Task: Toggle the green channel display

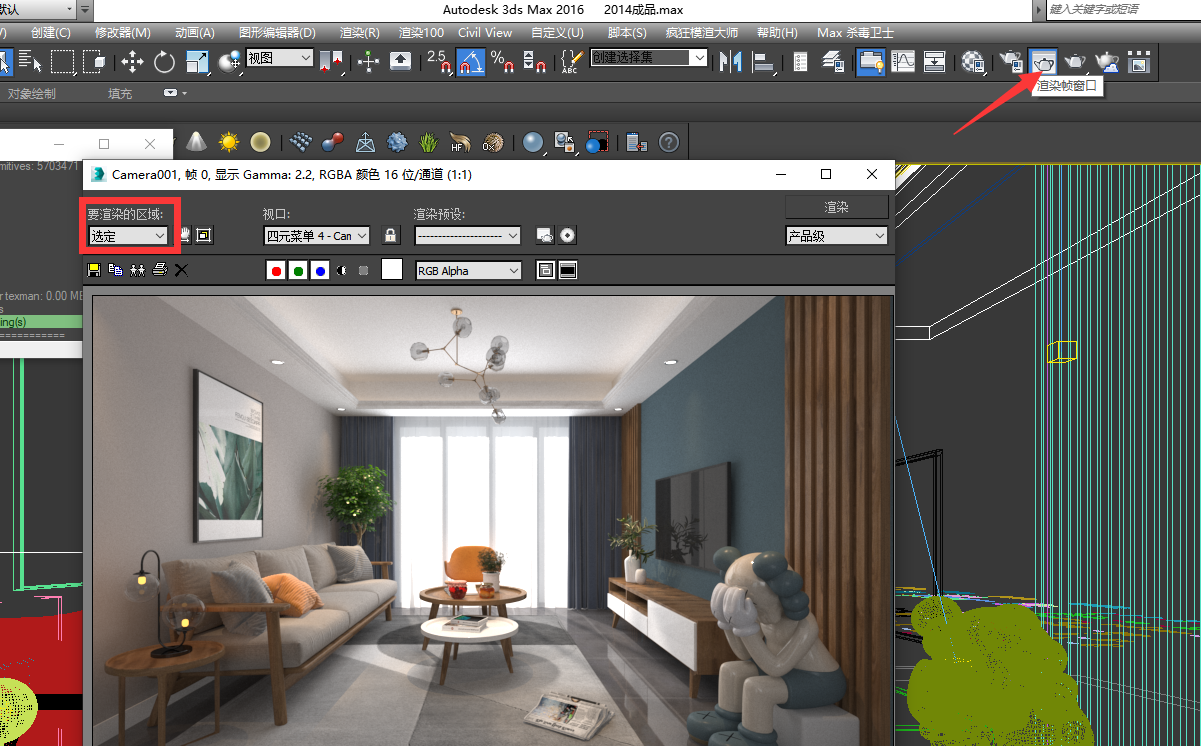Action: click(x=298, y=271)
